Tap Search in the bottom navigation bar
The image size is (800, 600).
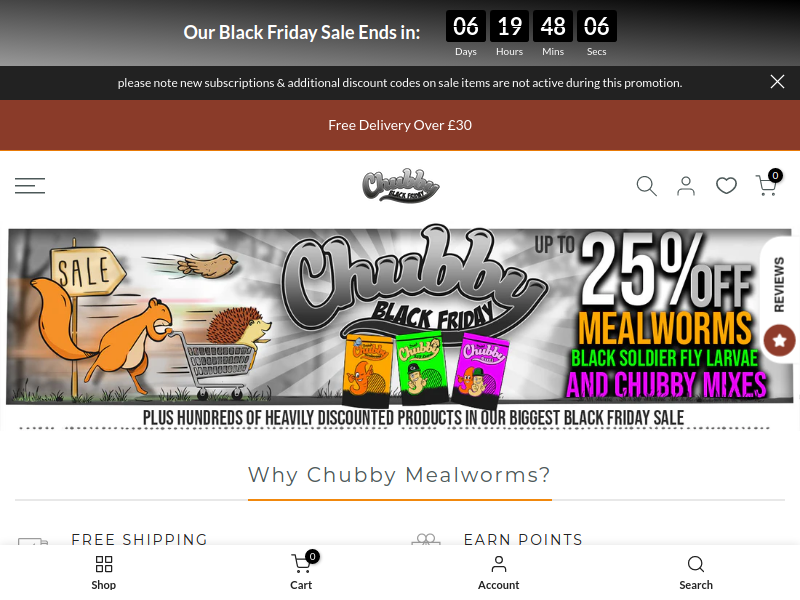tap(696, 572)
